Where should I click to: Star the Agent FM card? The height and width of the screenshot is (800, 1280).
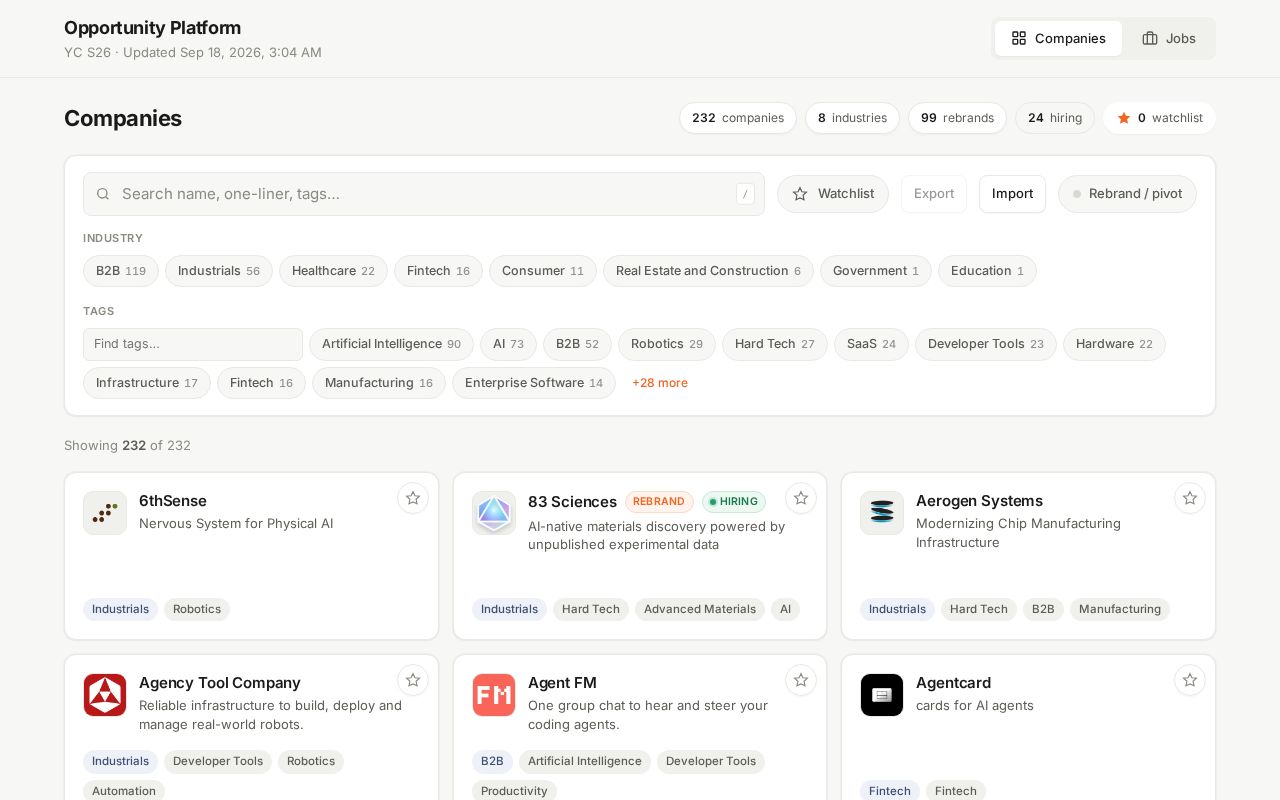(801, 680)
